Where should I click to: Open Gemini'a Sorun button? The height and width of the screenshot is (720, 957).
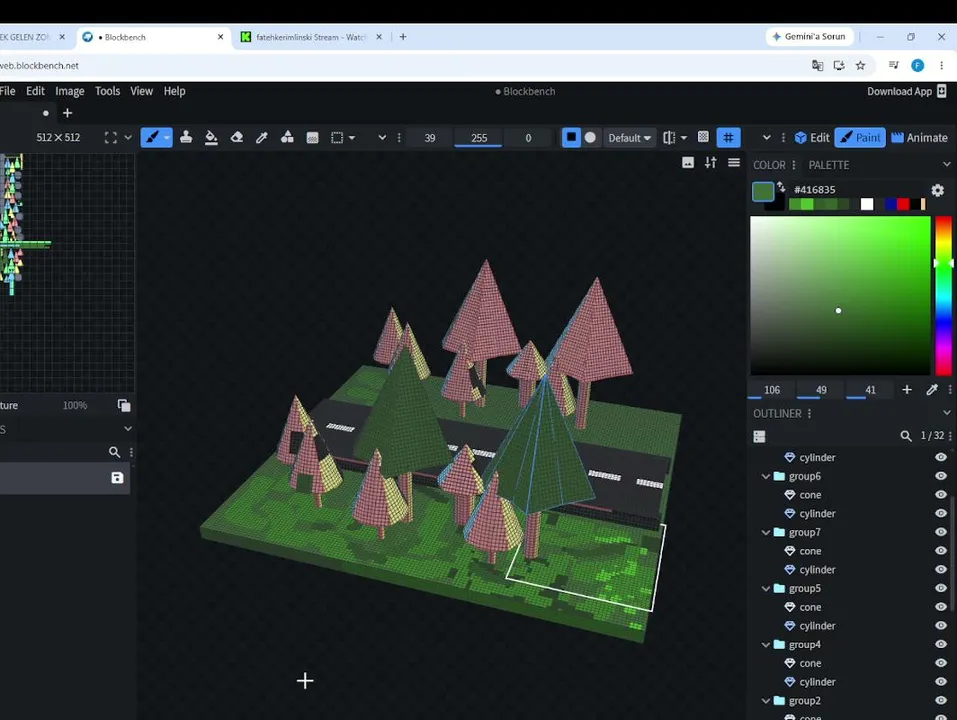(809, 37)
